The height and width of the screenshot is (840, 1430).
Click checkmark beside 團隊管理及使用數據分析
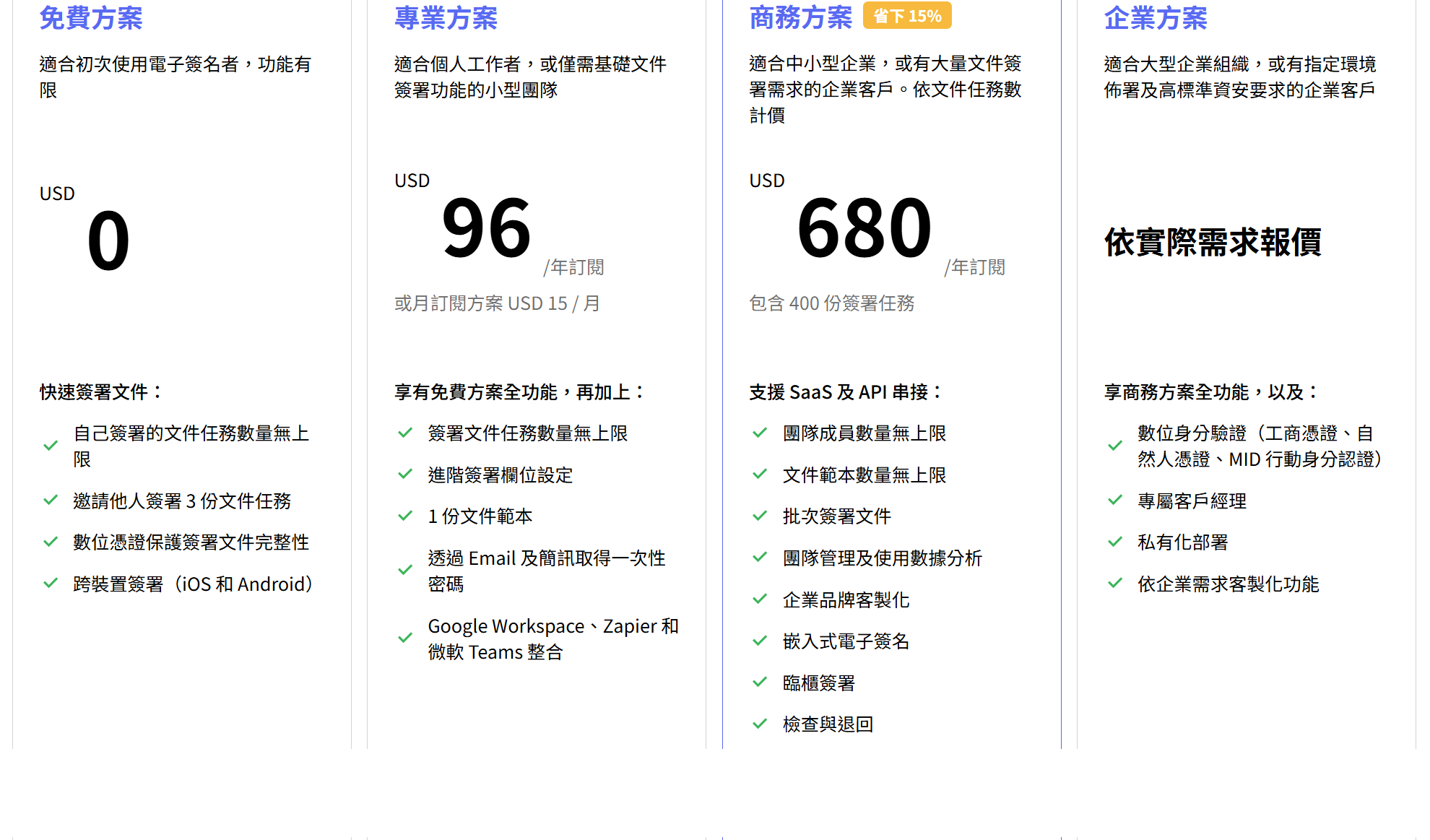click(x=760, y=557)
